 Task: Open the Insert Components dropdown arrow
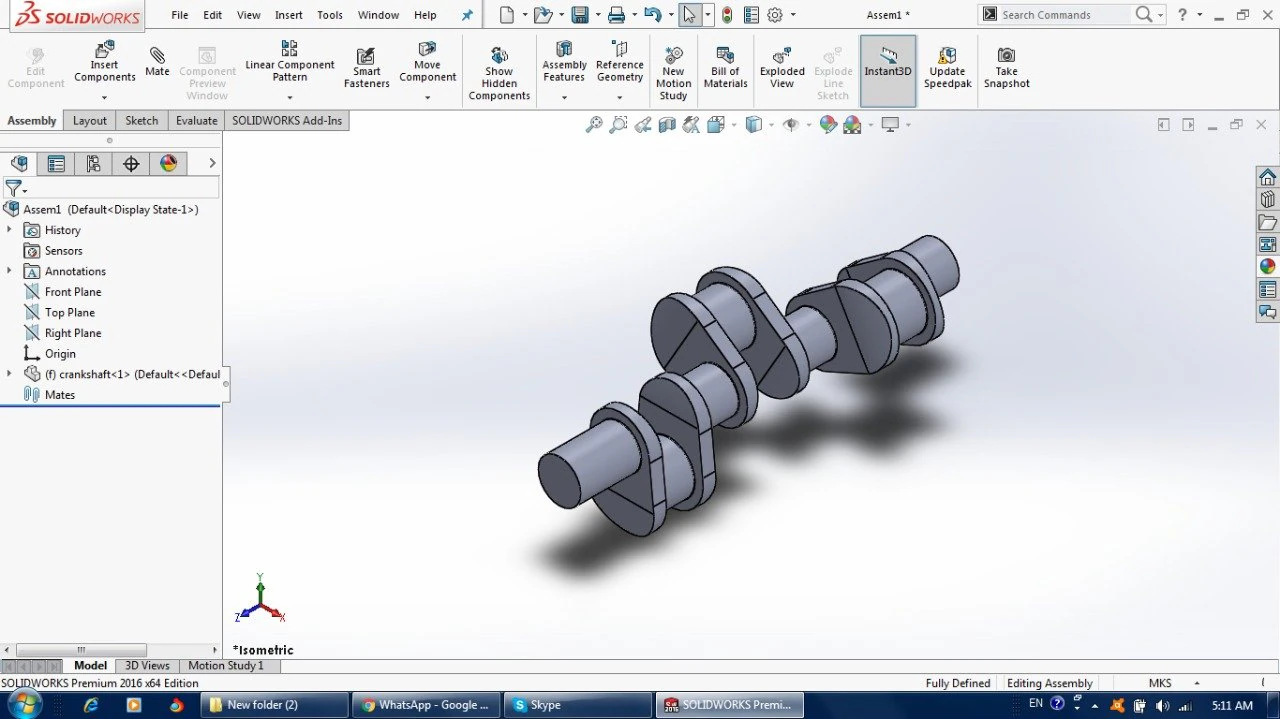(104, 98)
